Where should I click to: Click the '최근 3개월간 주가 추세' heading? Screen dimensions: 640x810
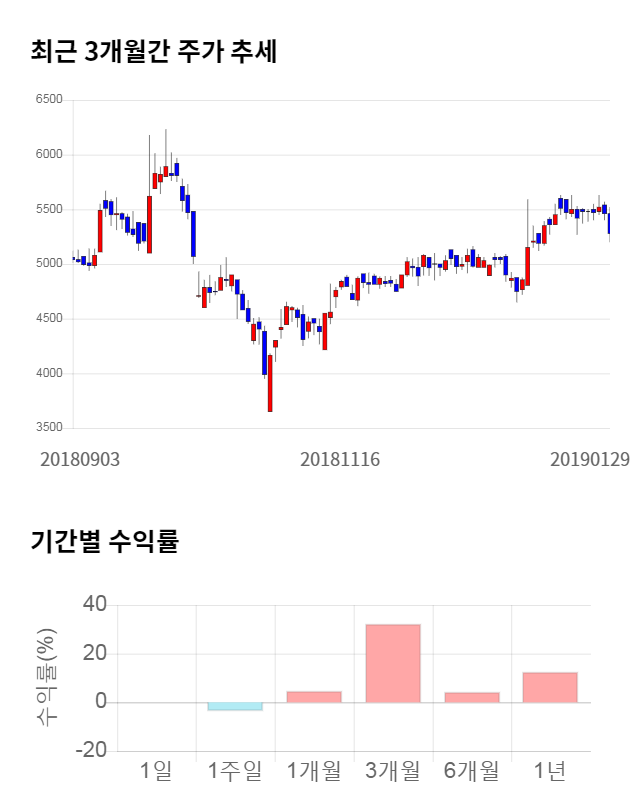click(x=154, y=52)
